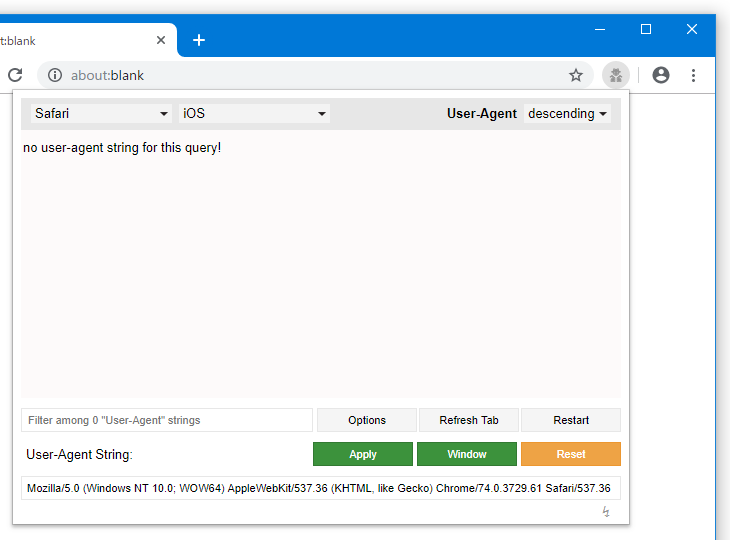The height and width of the screenshot is (540, 730).
Task: Open the User-Agent Switcher extension icon
Action: tap(615, 75)
